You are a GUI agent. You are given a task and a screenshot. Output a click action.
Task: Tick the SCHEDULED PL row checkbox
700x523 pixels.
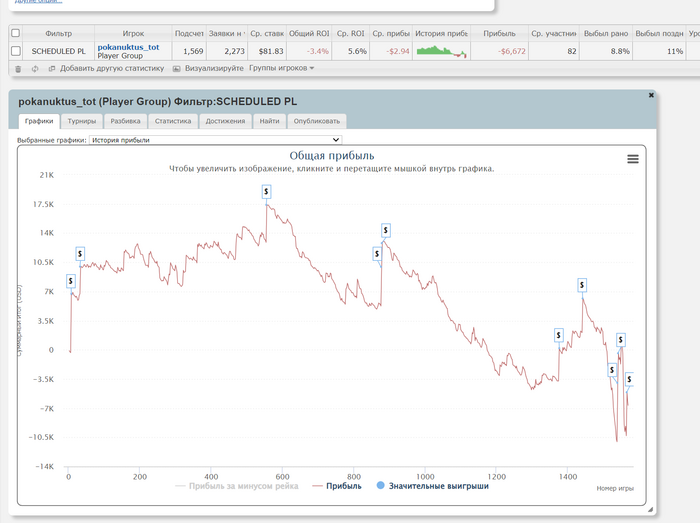[16, 51]
